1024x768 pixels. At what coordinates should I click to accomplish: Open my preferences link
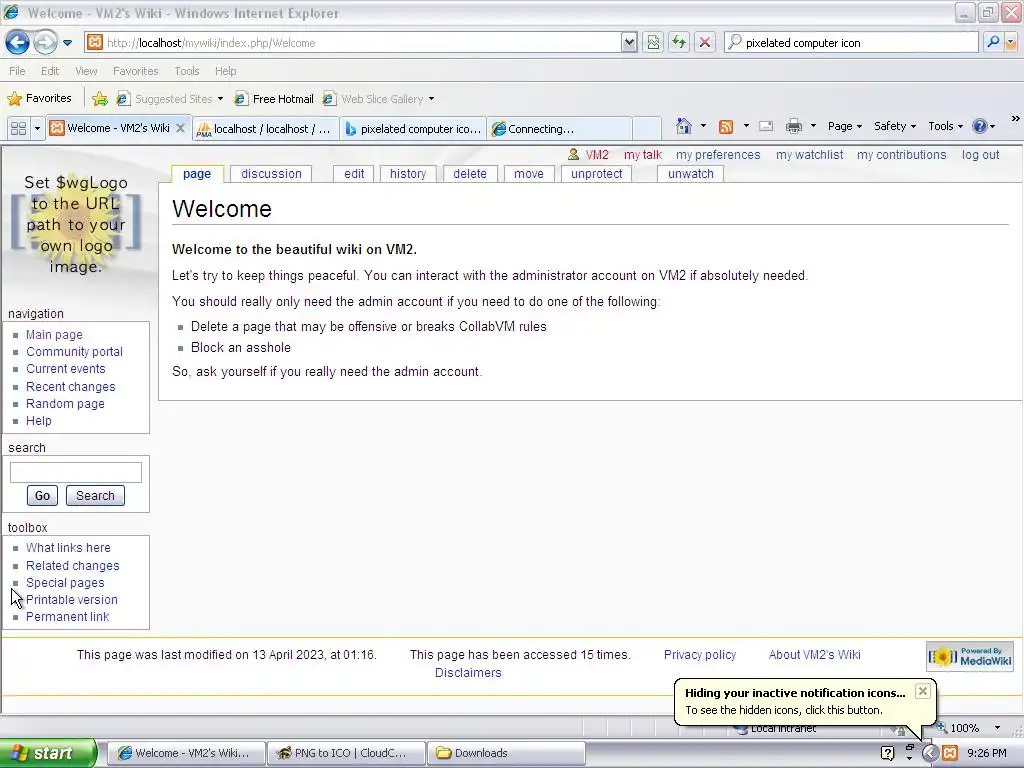[718, 155]
